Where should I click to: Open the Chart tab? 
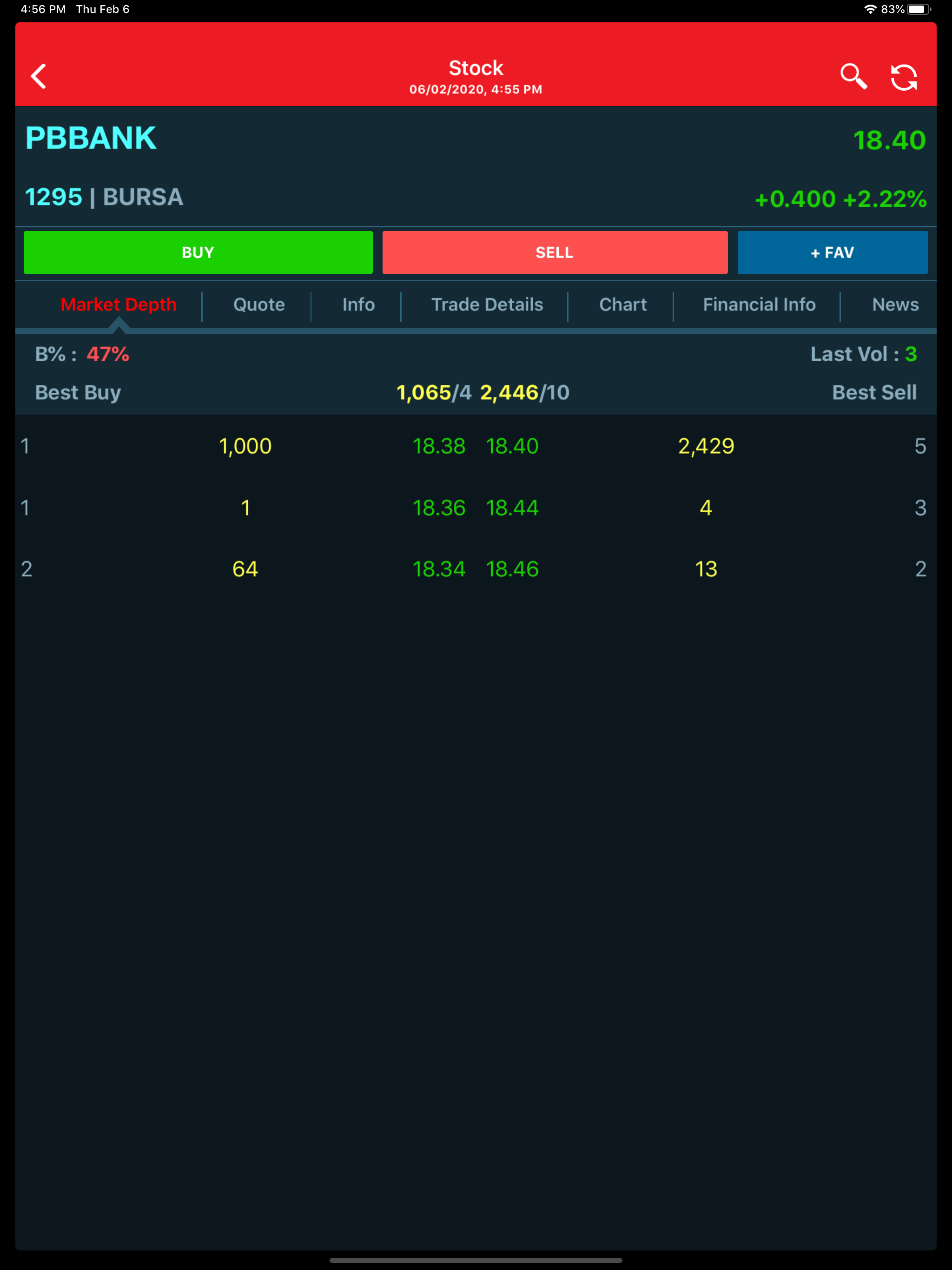tap(623, 304)
